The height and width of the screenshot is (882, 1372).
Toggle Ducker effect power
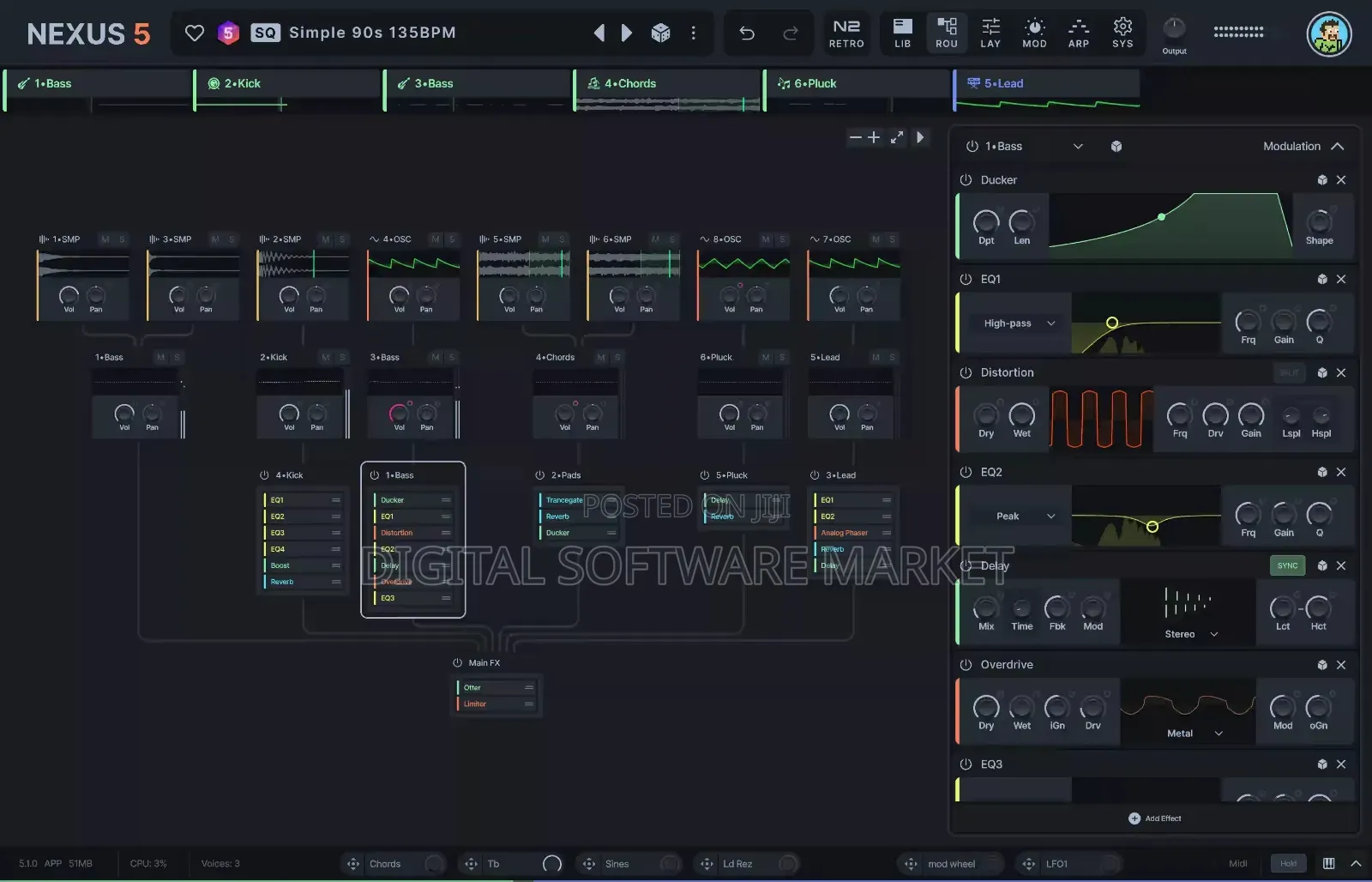pyautogui.click(x=966, y=180)
